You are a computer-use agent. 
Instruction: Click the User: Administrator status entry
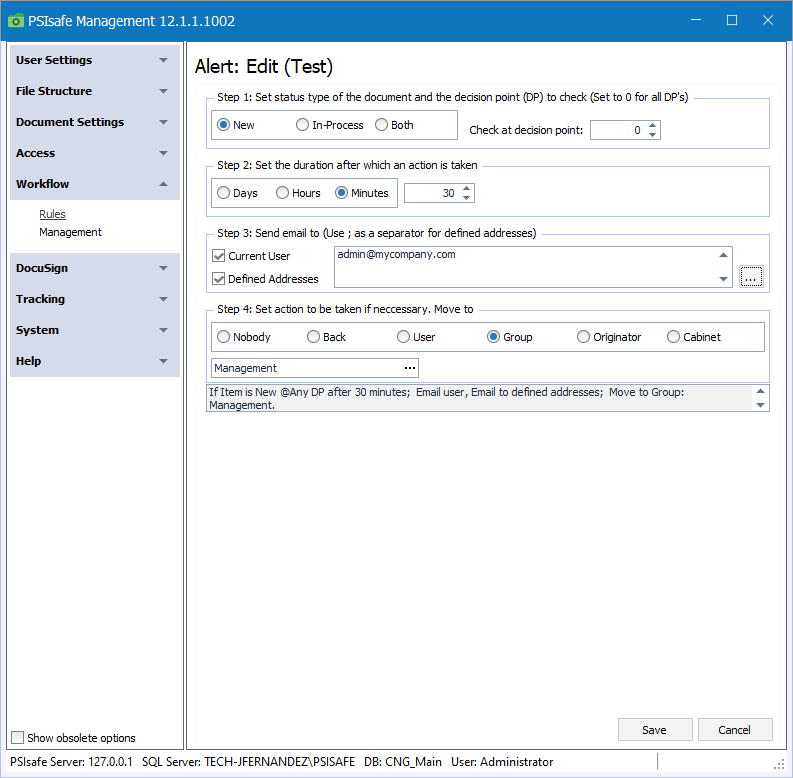click(502, 762)
